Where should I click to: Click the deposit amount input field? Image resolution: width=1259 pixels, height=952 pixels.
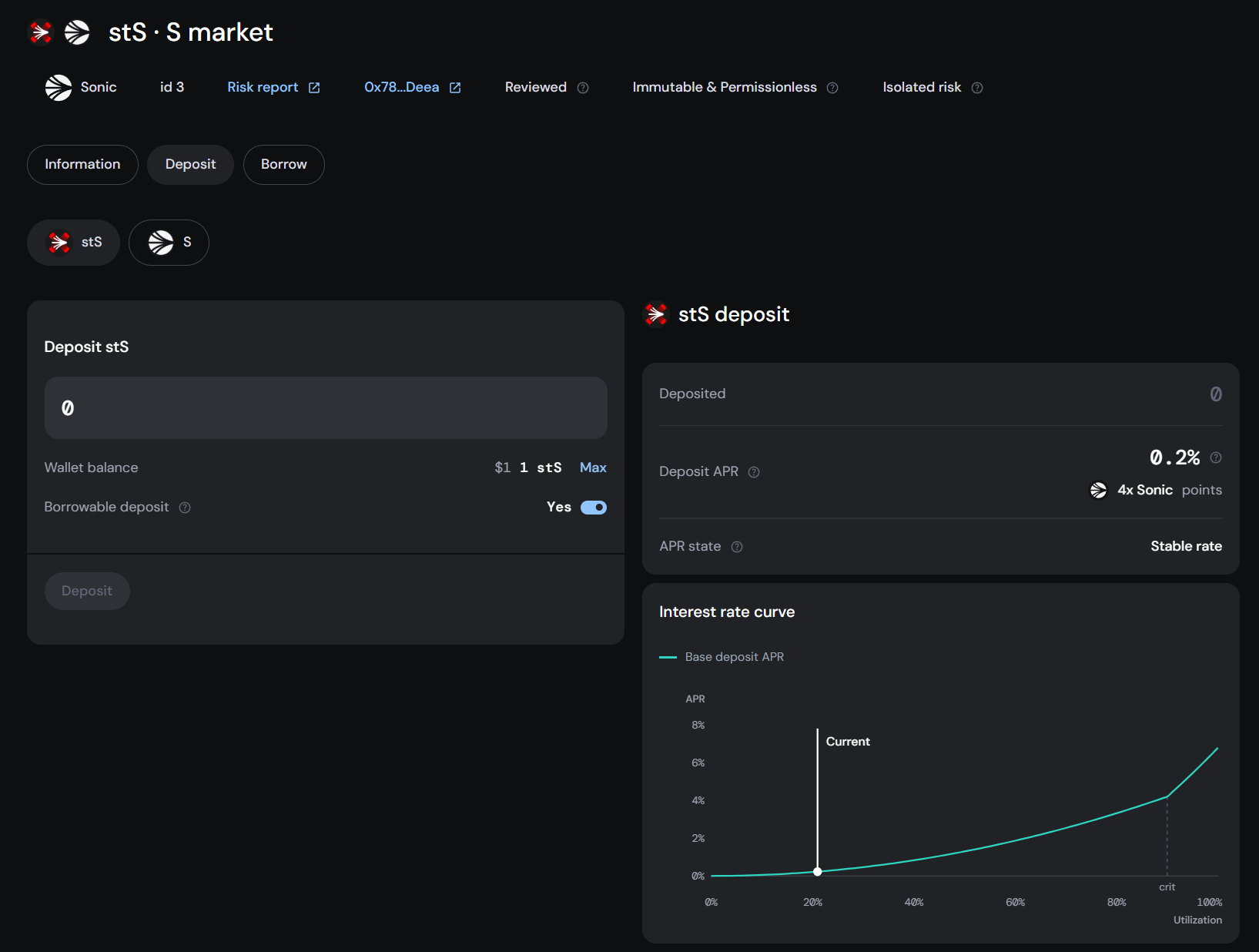click(x=326, y=407)
